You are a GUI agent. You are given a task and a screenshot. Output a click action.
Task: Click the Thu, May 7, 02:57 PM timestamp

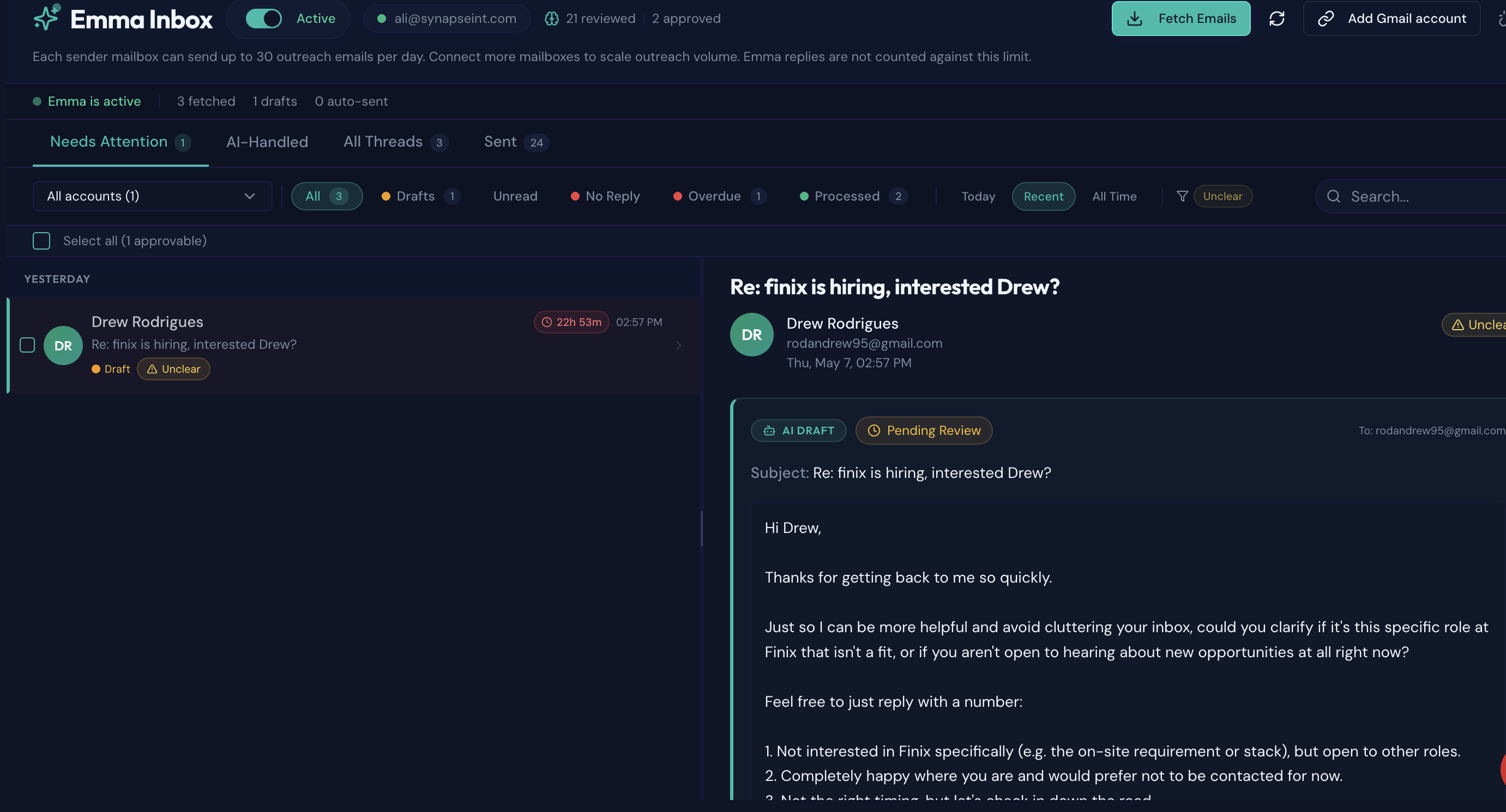tap(849, 363)
